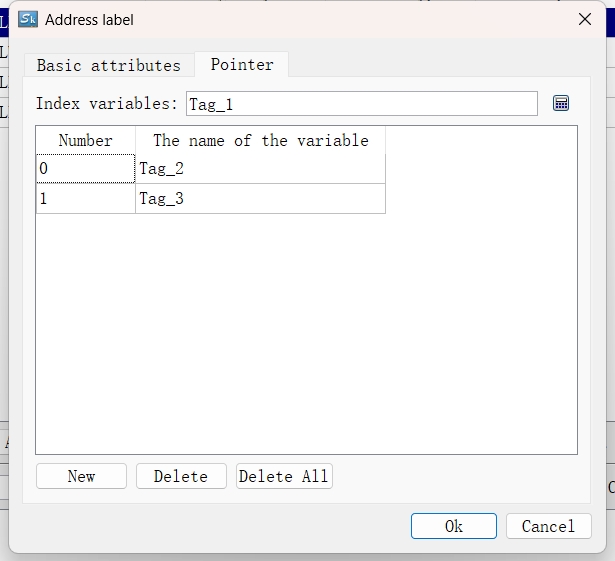Click 'The name of the variable' column header
615x561 pixels.
coord(260,141)
